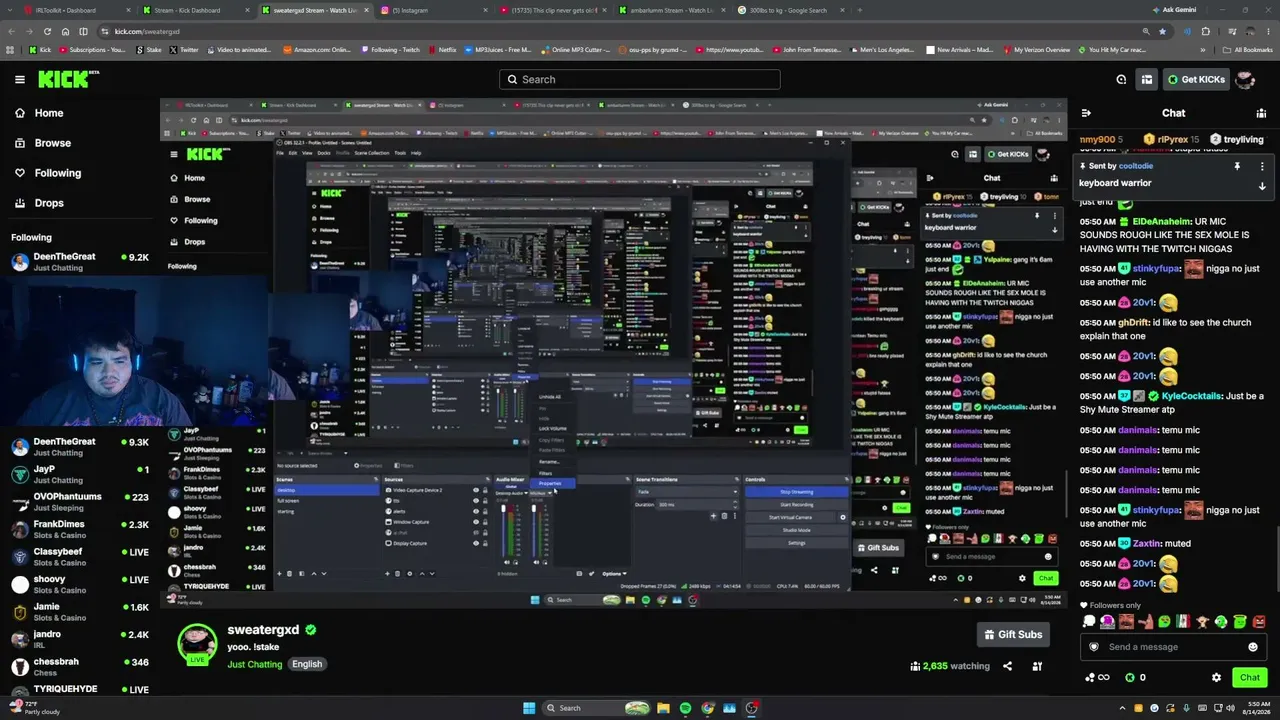Open a new Chrome tab

859,10
